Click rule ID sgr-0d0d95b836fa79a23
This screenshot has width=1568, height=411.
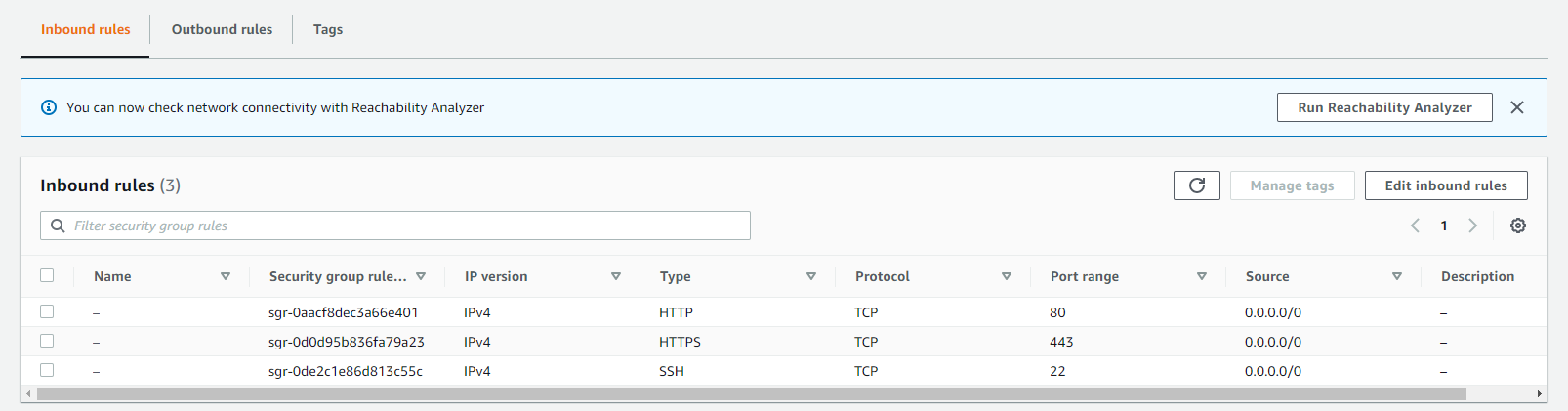347,342
